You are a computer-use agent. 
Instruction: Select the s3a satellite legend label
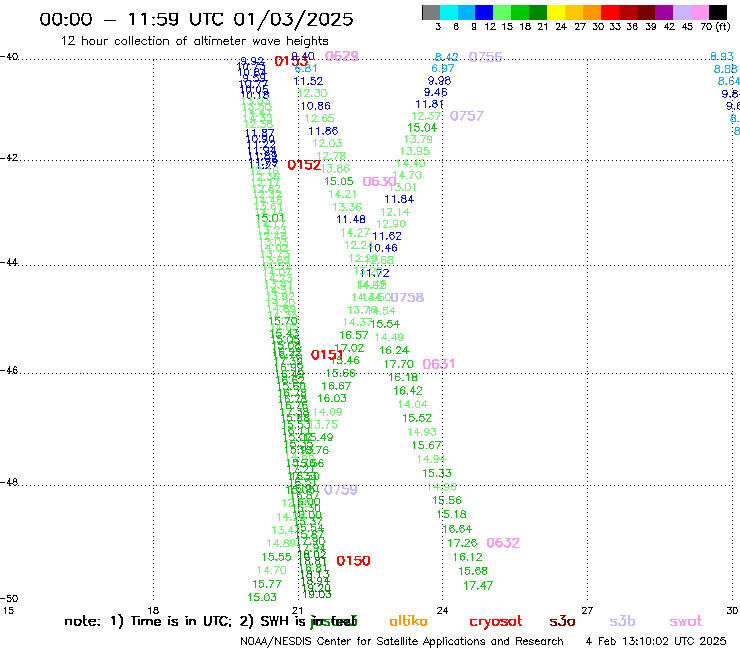coord(562,621)
